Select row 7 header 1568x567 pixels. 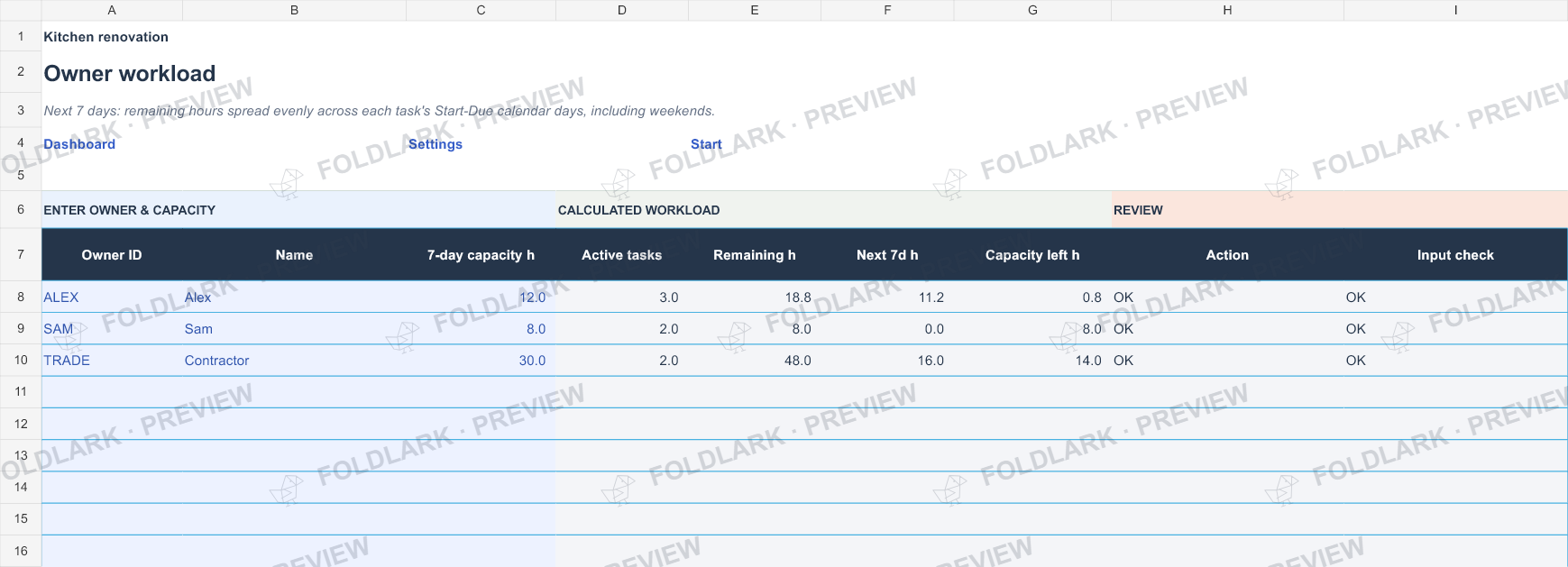click(x=21, y=254)
